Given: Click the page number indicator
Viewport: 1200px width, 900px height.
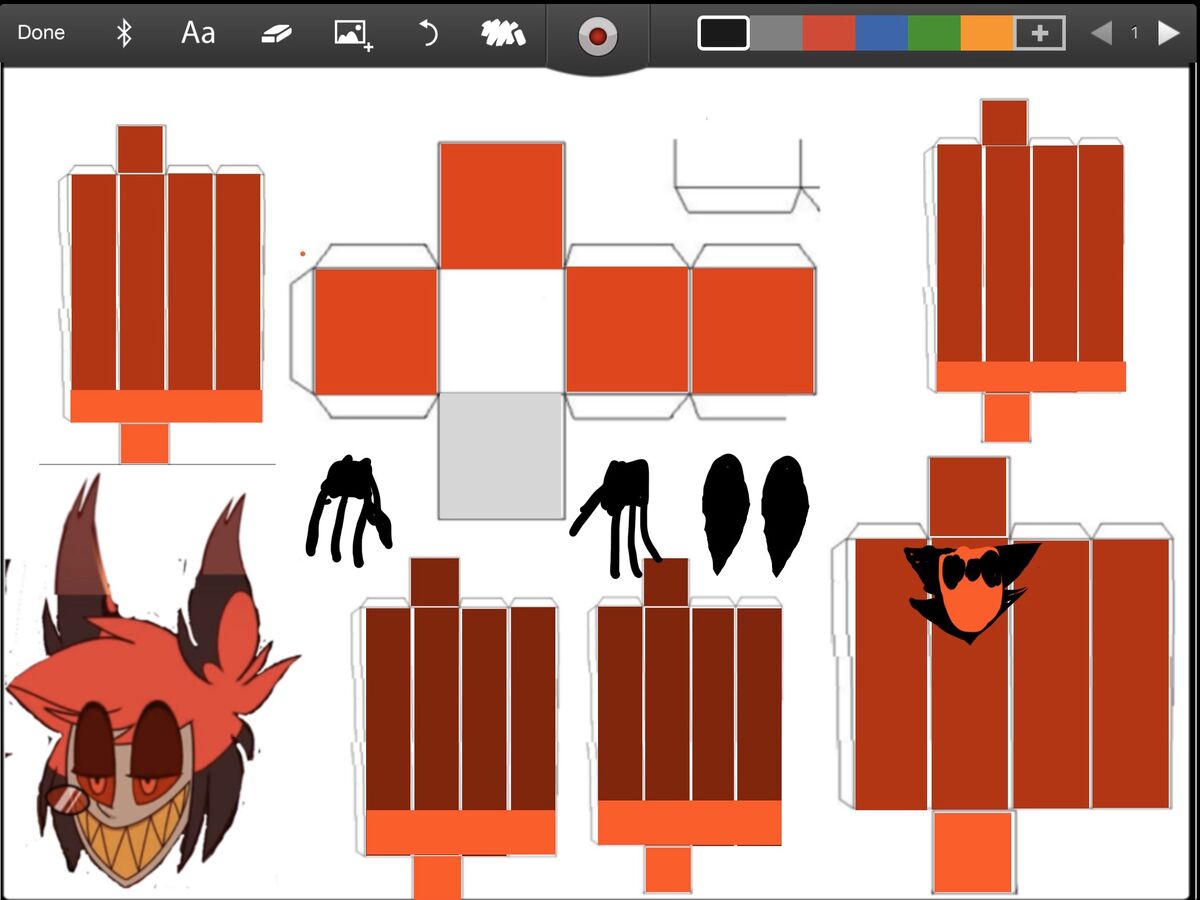Looking at the screenshot, I should pyautogui.click(x=1135, y=33).
